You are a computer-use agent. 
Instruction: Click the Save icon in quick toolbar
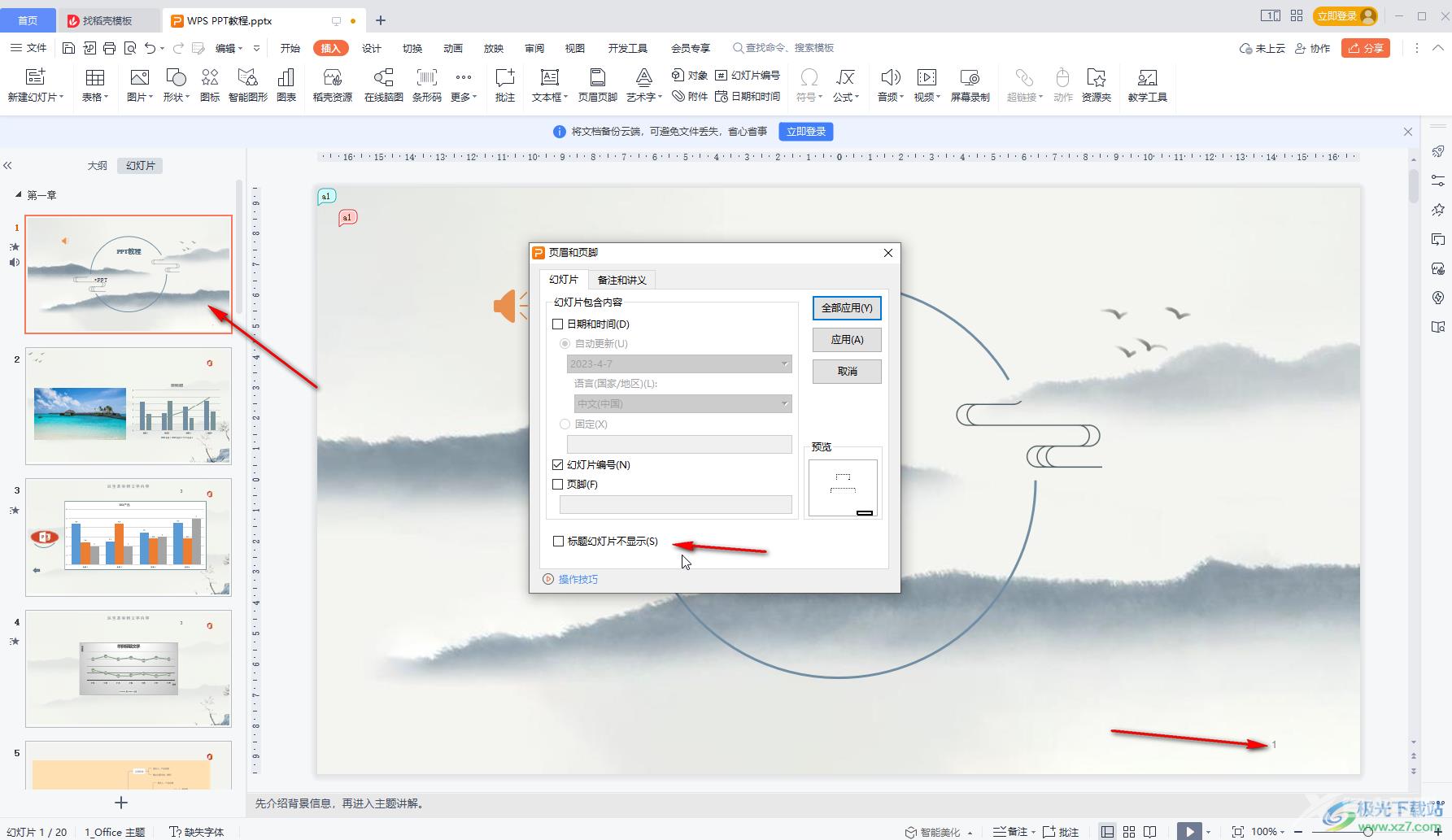pyautogui.click(x=68, y=48)
